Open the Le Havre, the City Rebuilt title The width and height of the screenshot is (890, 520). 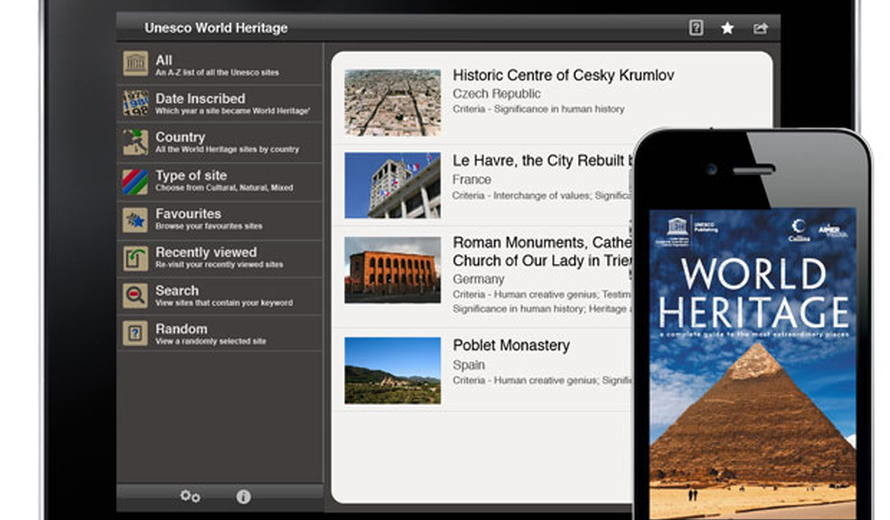tap(543, 161)
